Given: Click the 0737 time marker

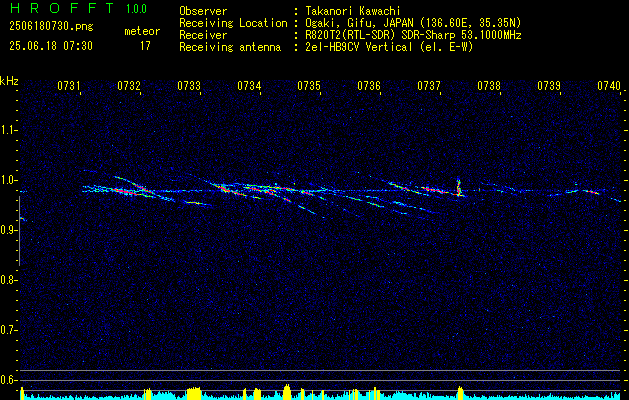Looking at the screenshot, I should pos(429,86).
